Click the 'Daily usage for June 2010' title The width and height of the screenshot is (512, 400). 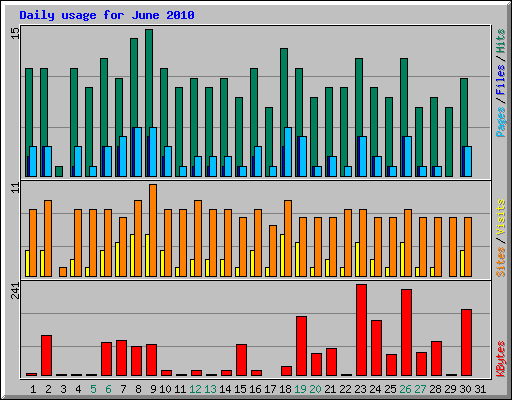(107, 15)
